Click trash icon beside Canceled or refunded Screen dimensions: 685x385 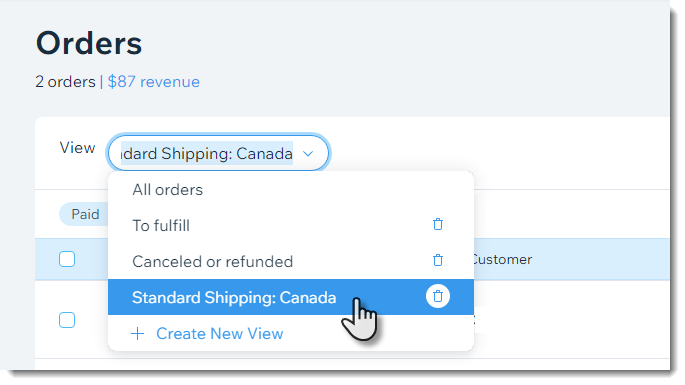point(438,260)
